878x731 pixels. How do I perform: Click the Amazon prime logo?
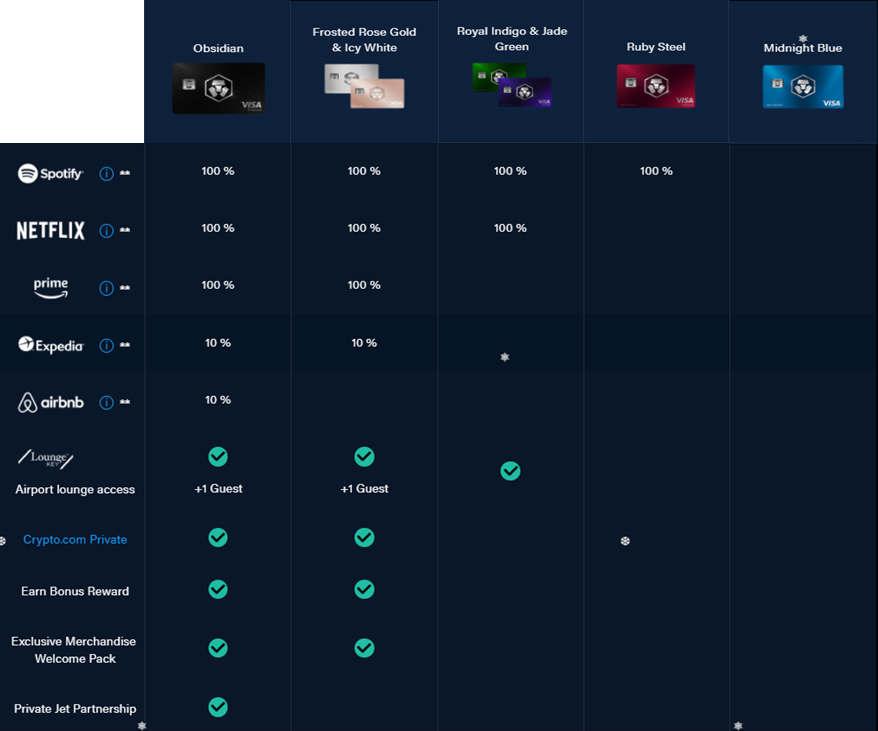[x=50, y=288]
